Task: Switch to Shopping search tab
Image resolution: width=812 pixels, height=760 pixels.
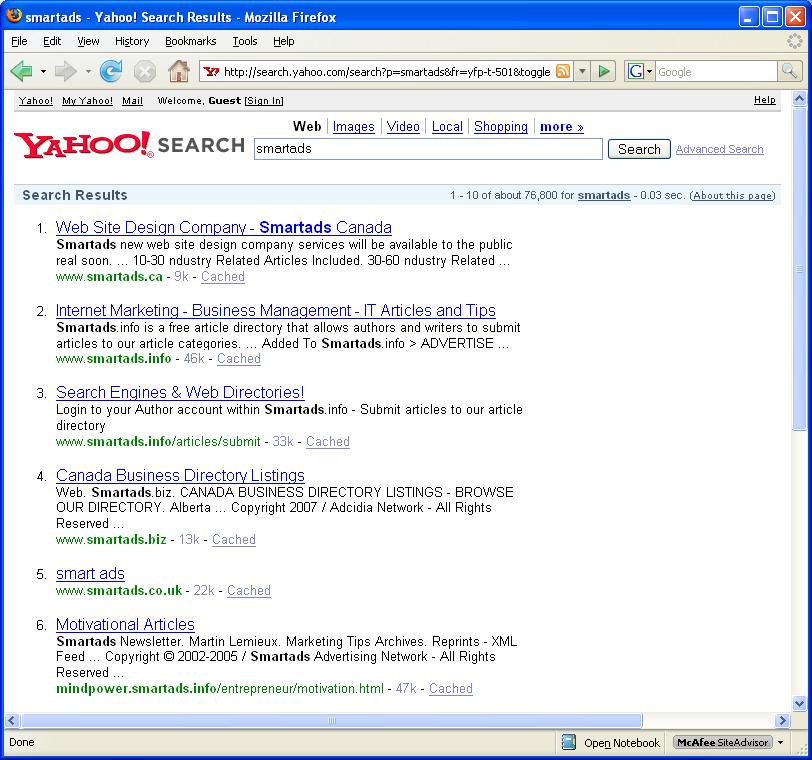Action: (501, 126)
